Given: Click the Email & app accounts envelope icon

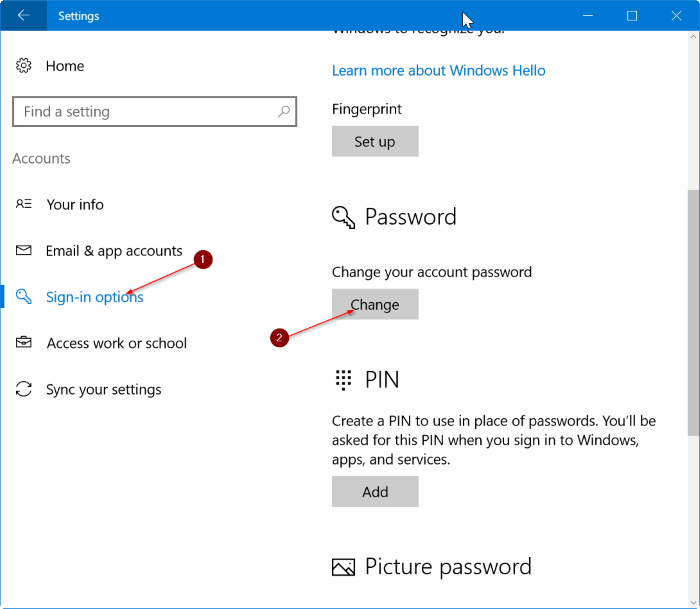Looking at the screenshot, I should tap(24, 250).
